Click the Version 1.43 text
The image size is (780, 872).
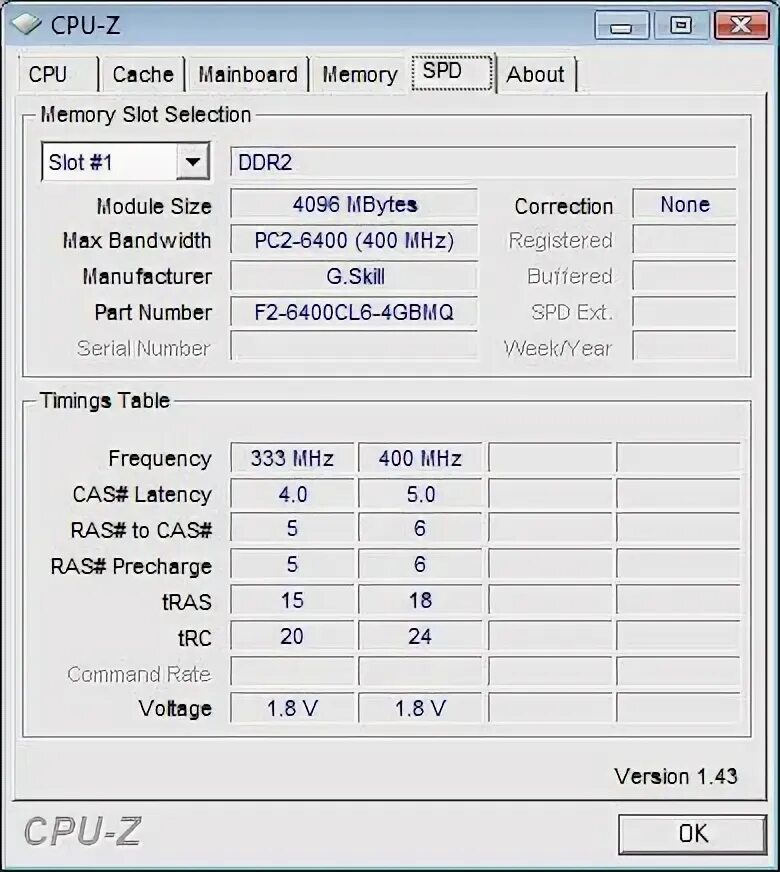[x=675, y=776]
